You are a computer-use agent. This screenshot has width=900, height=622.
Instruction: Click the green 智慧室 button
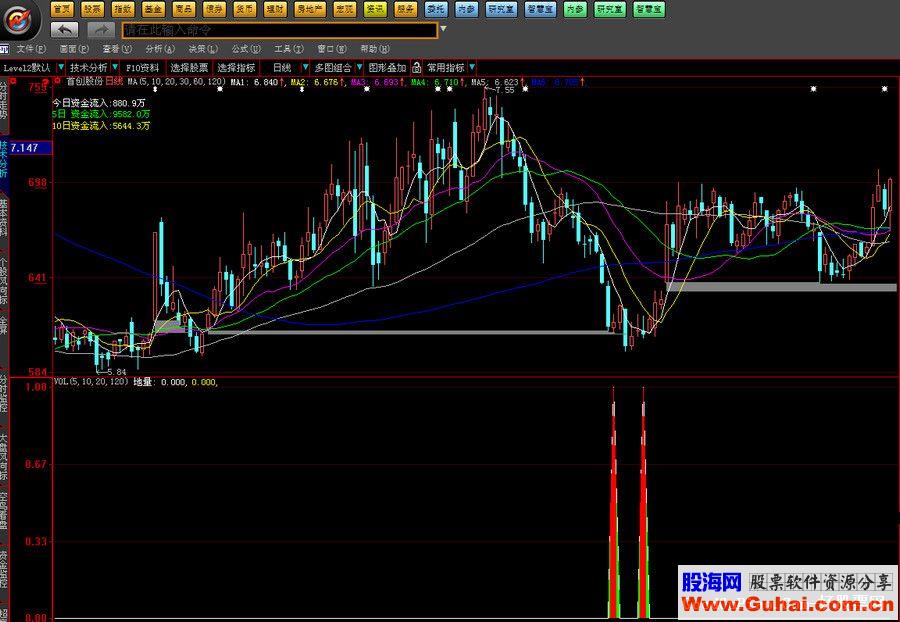click(649, 9)
